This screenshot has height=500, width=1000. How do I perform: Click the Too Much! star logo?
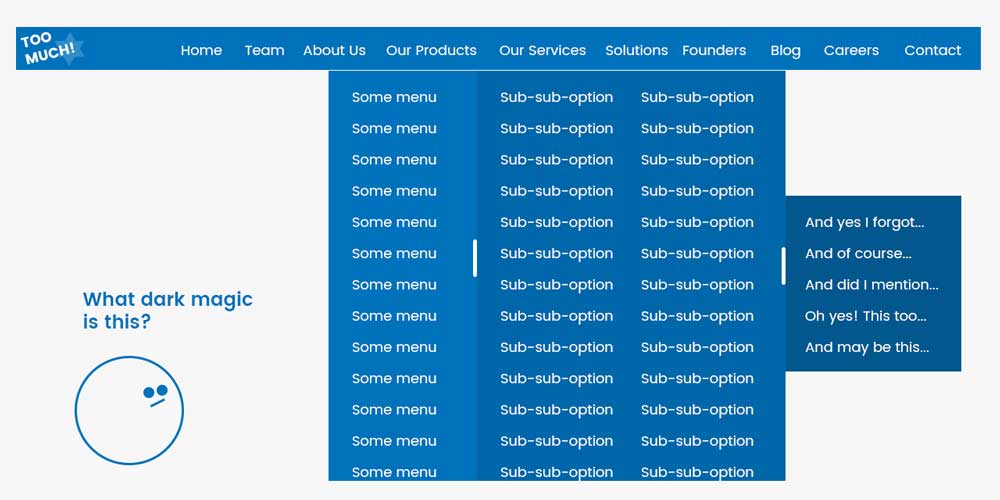tap(52, 48)
